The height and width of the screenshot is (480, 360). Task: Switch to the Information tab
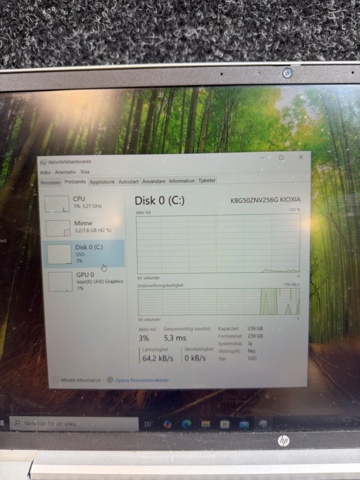pos(182,181)
